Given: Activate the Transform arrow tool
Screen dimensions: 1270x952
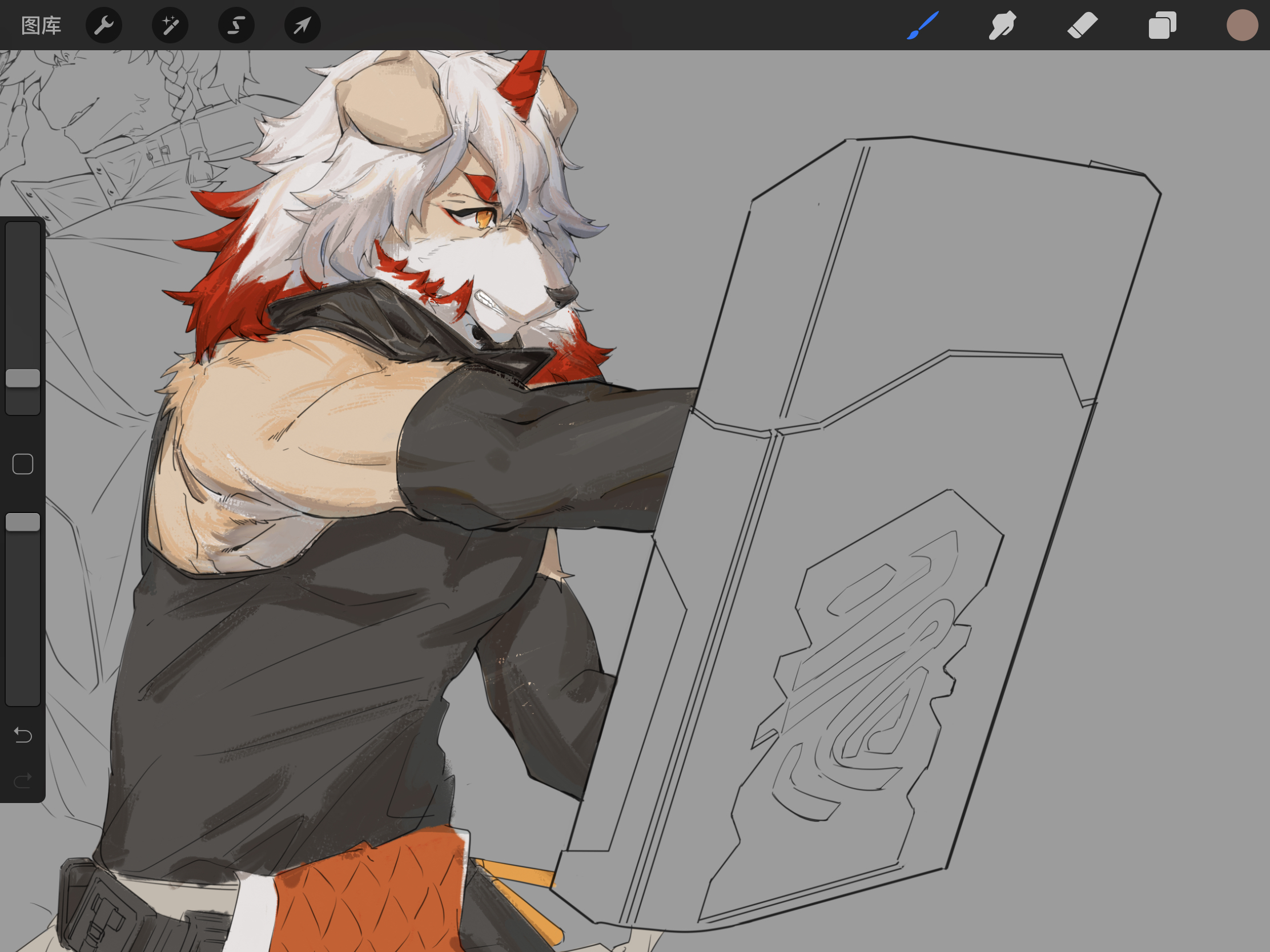Looking at the screenshot, I should [303, 25].
